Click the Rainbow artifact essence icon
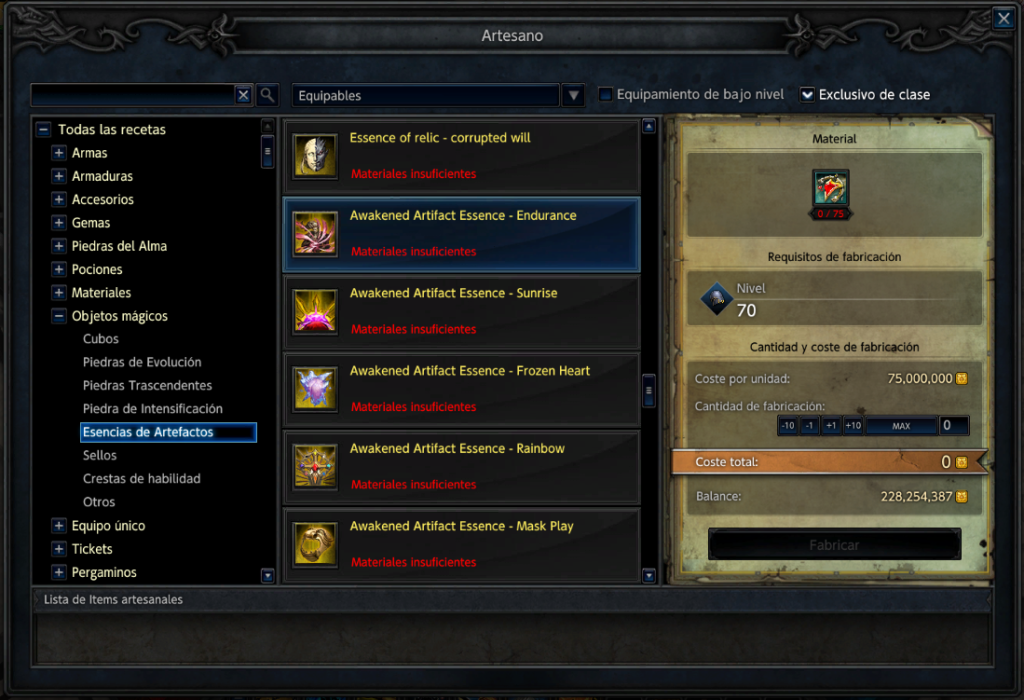 click(x=315, y=466)
